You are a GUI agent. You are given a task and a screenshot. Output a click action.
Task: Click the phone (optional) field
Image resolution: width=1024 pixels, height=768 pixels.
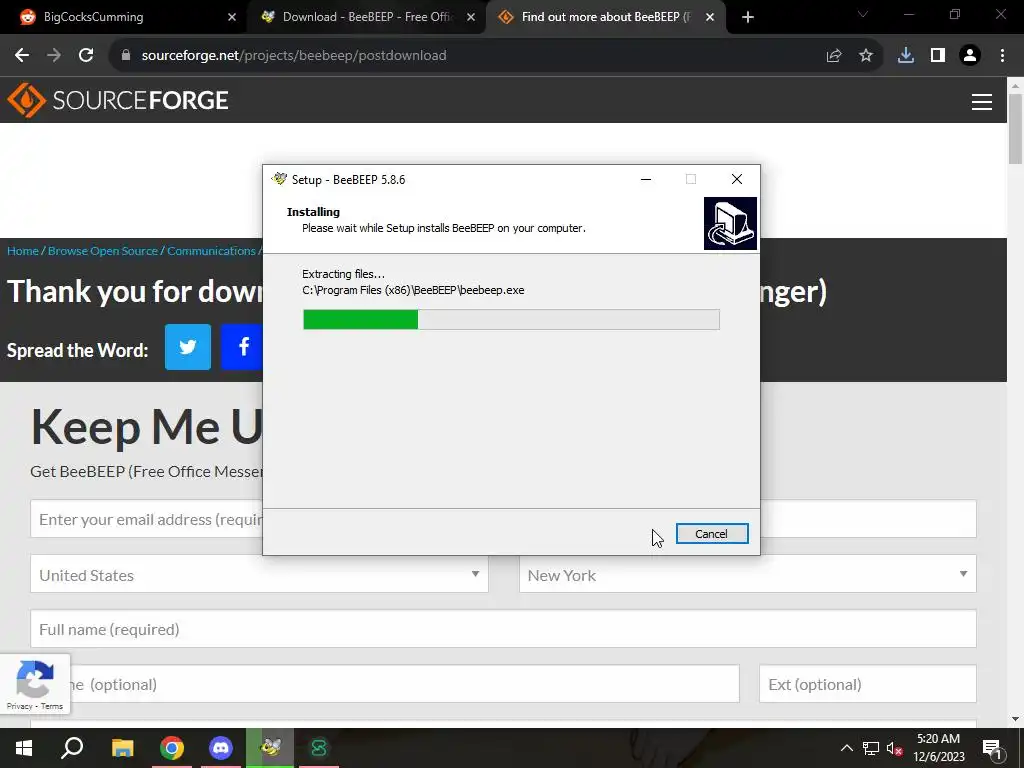tap(405, 684)
